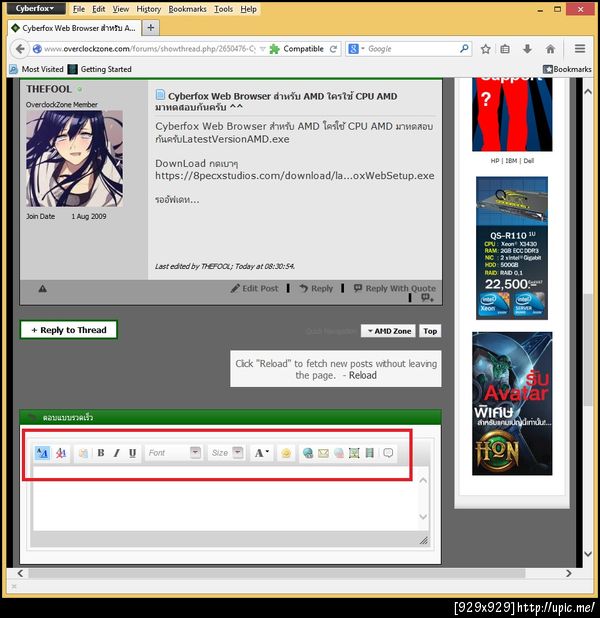Click the Top button
This screenshot has width=600, height=618.
click(430, 331)
